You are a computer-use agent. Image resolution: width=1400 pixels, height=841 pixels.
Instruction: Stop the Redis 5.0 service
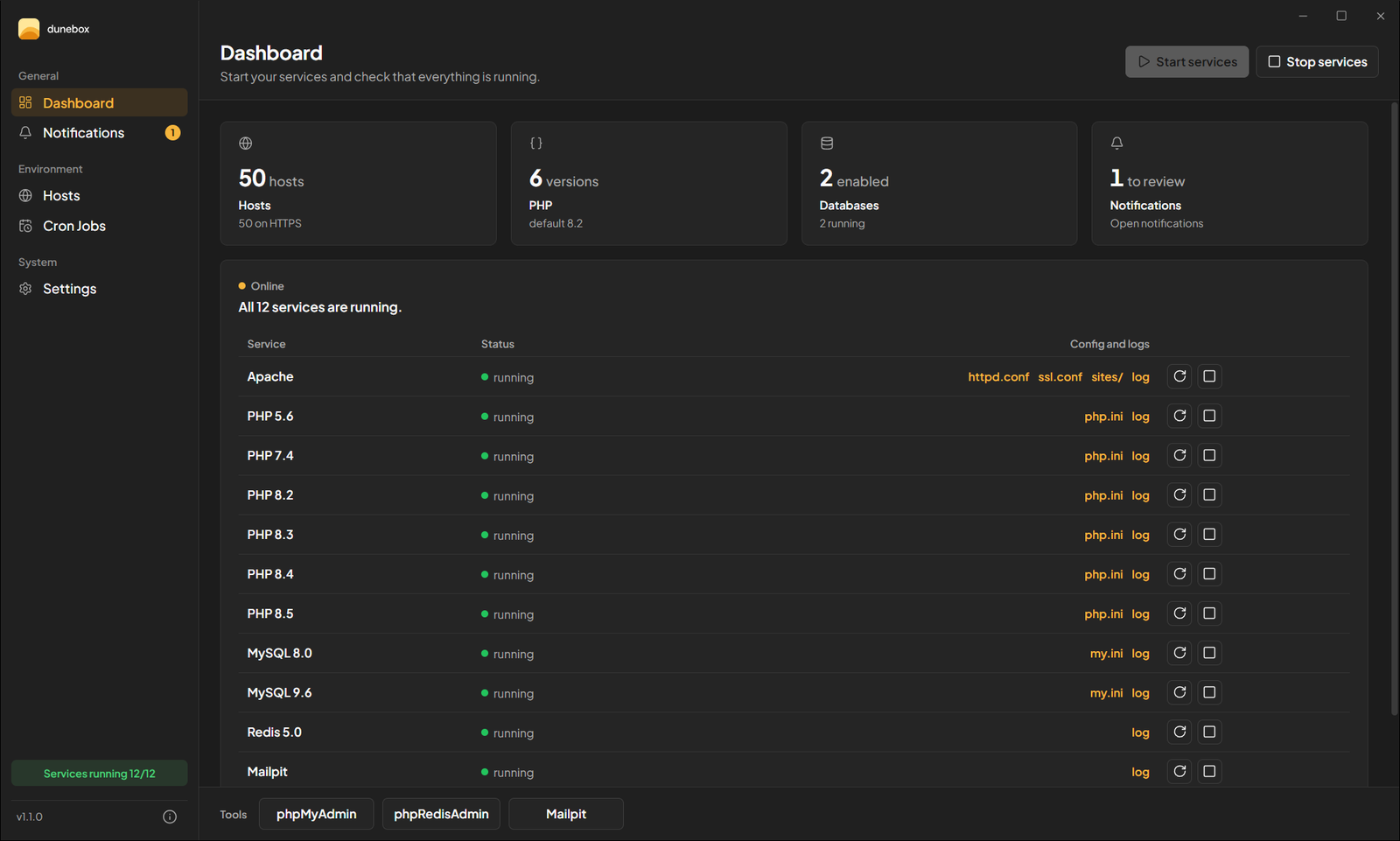(x=1209, y=732)
